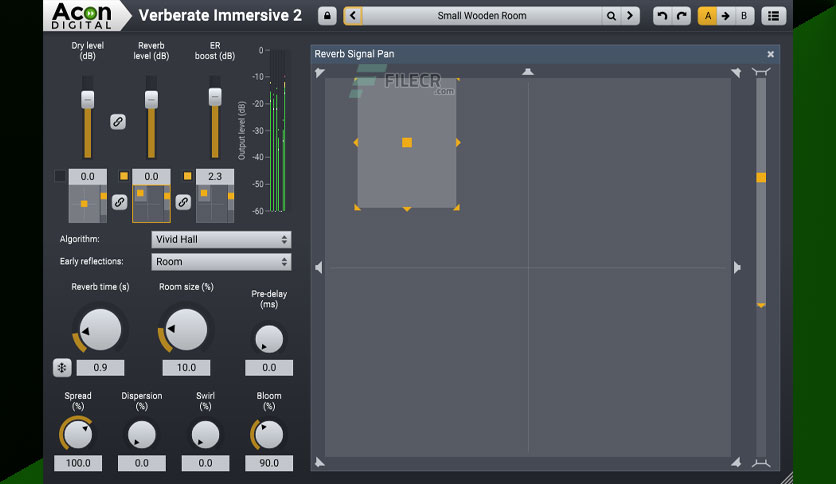Click the Dispersion knob

click(x=141, y=434)
